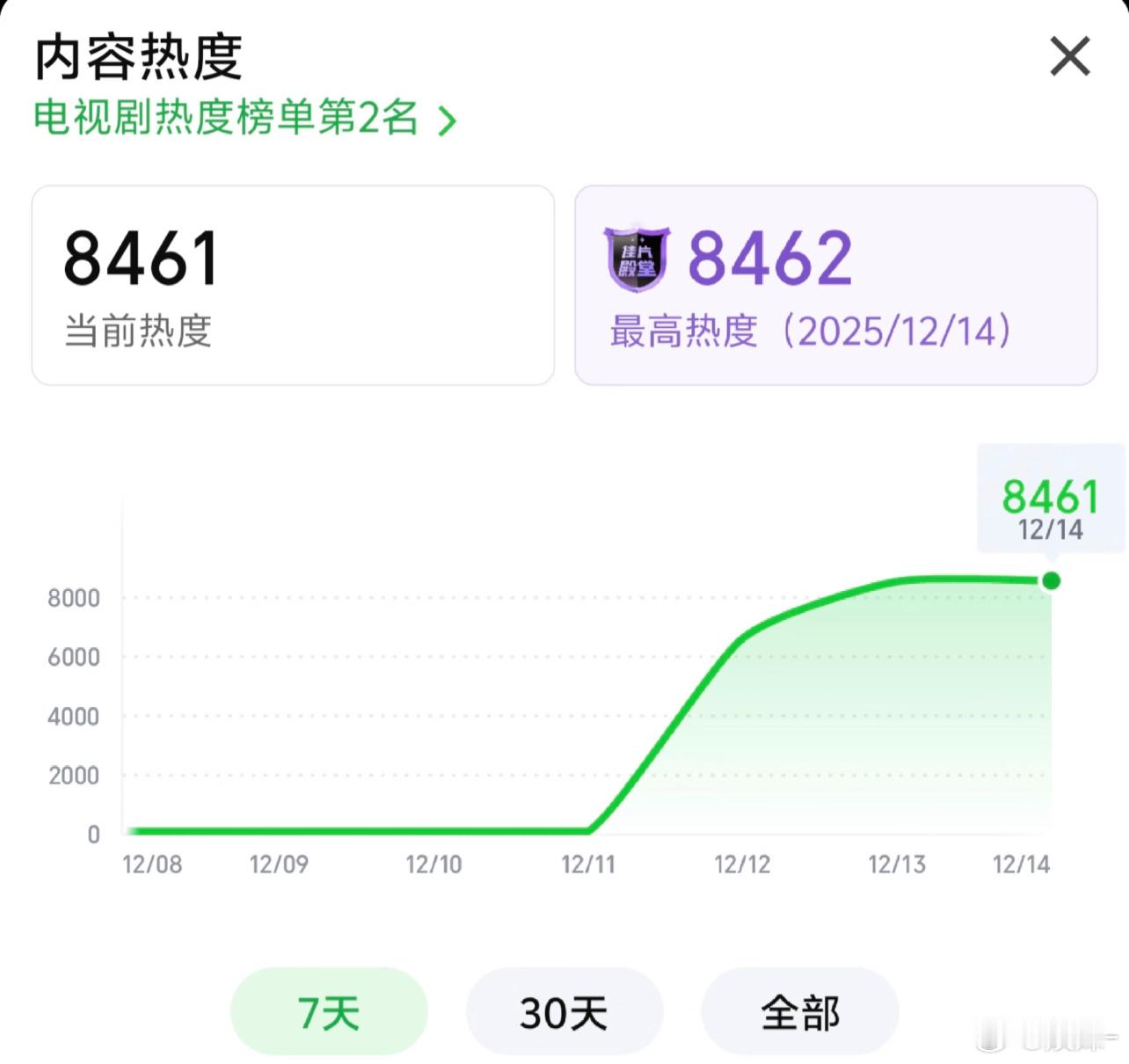Select the green data point on chart
This screenshot has height=1064, width=1129.
click(1051, 580)
